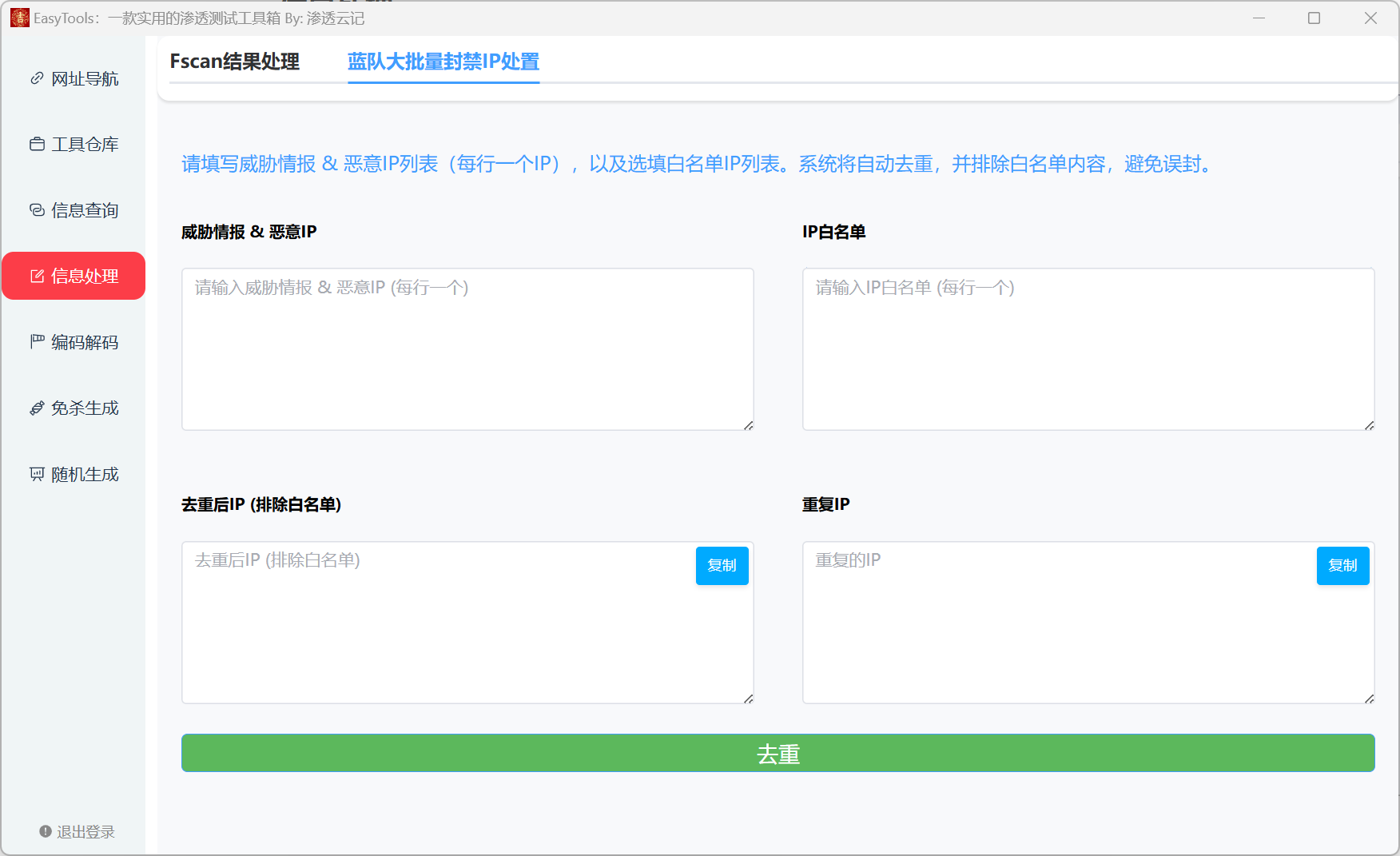1400x856 pixels.
Task: Switch to the Fscan结果处理 tab
Action: click(233, 62)
